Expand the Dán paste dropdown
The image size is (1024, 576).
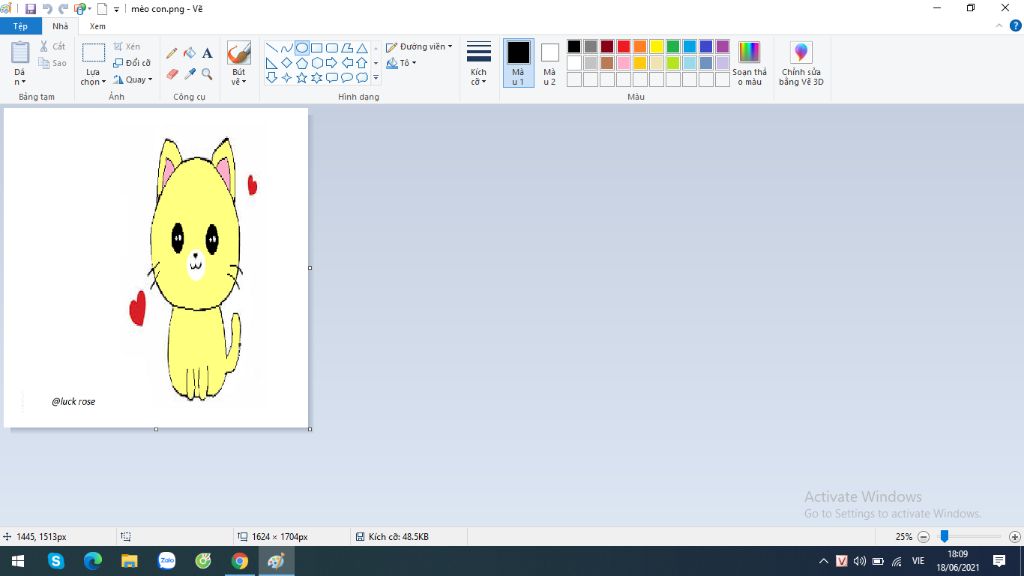20,77
